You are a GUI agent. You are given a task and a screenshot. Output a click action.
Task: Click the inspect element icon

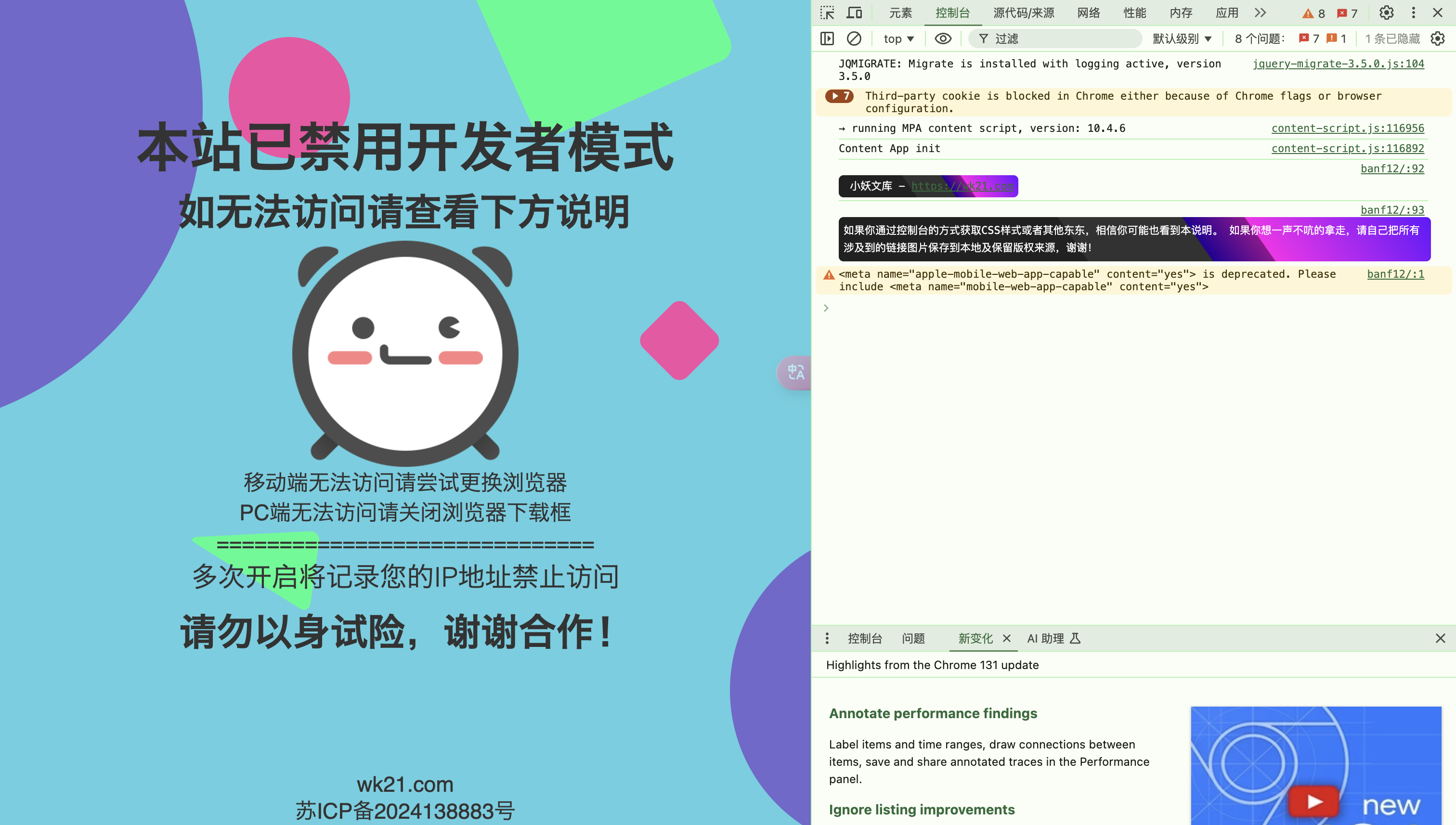pyautogui.click(x=828, y=12)
